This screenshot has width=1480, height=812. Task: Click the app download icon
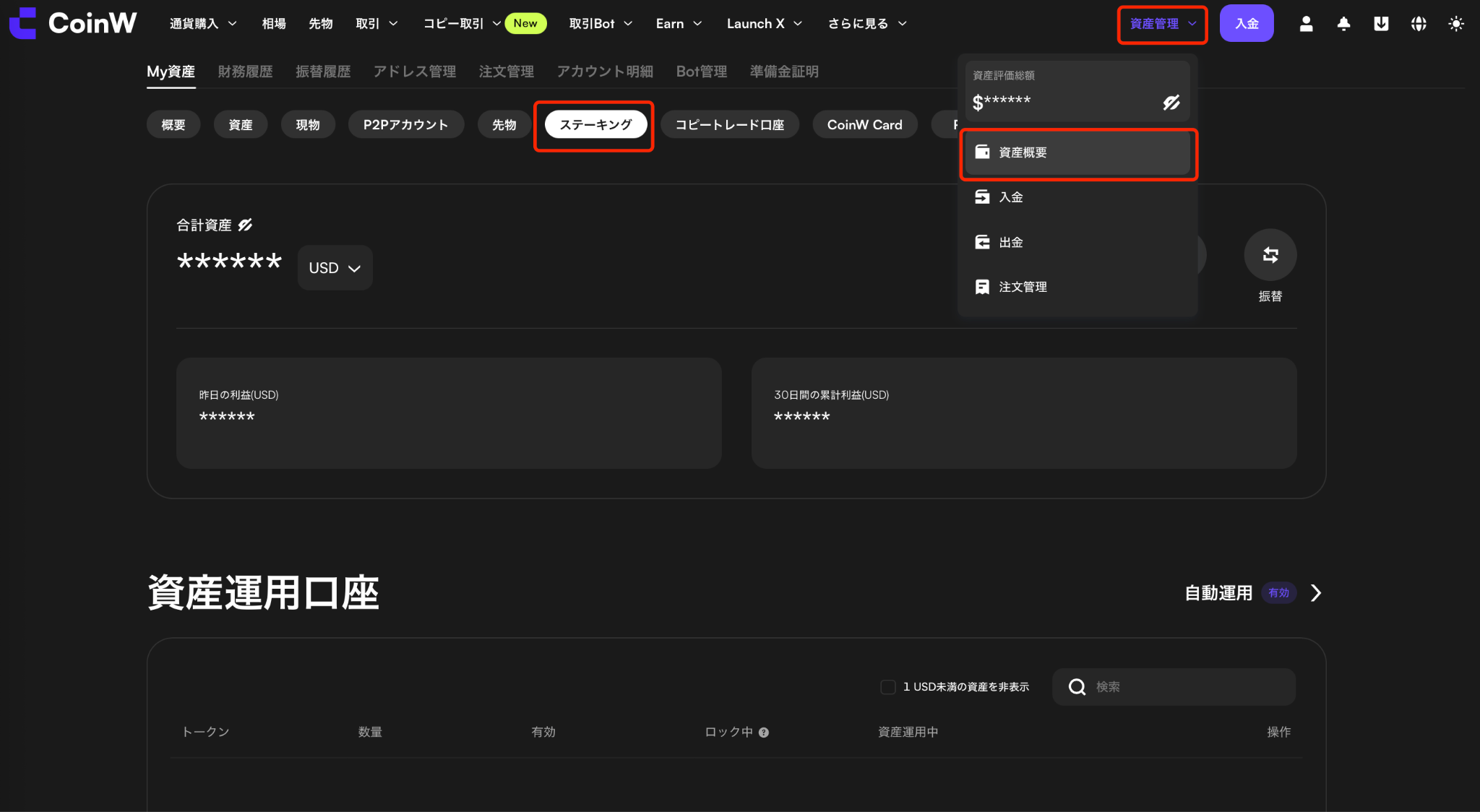tap(1381, 24)
